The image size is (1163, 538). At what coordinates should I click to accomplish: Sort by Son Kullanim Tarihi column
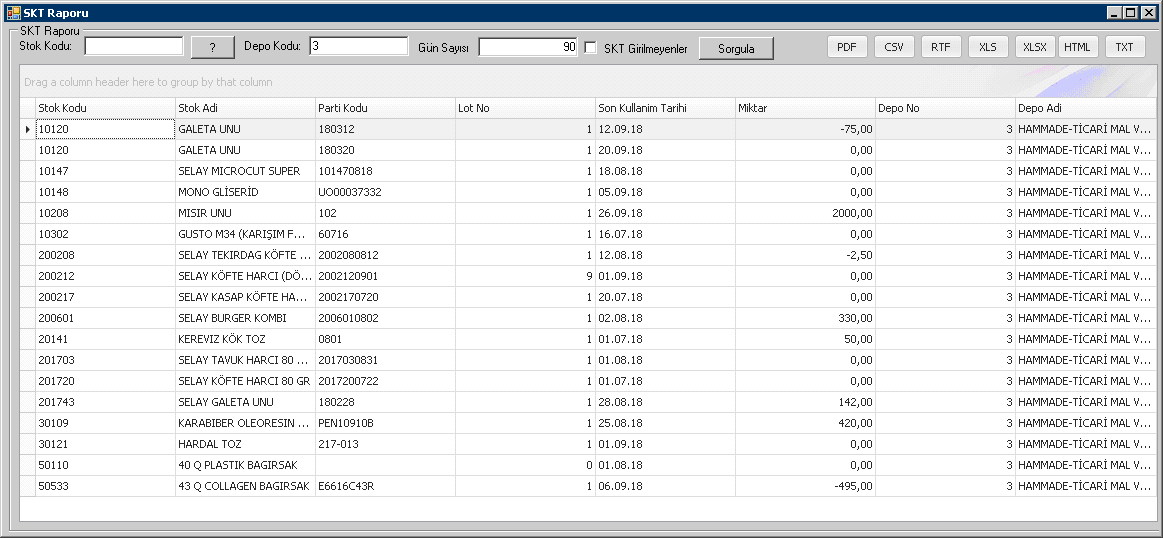click(x=664, y=108)
